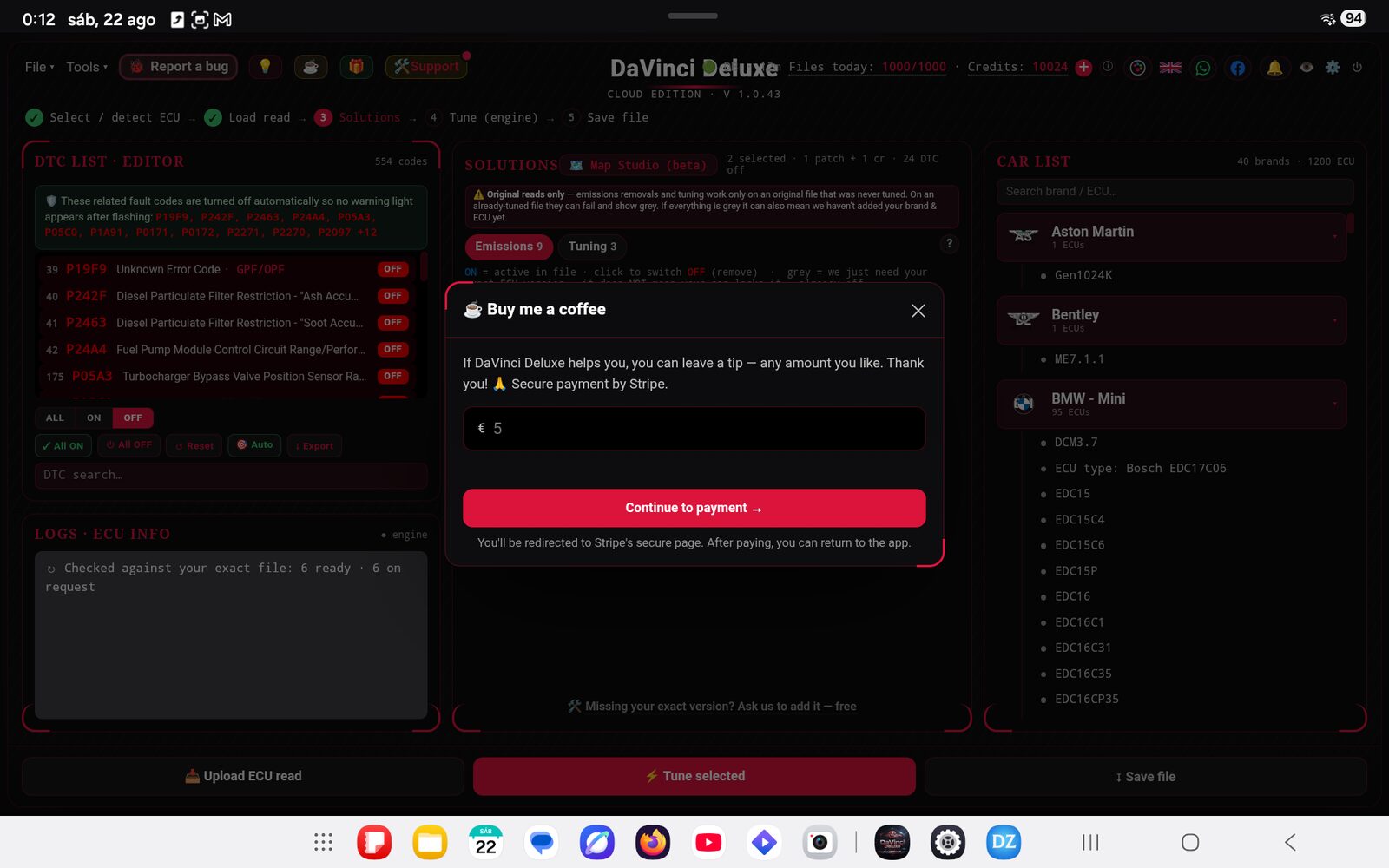Go to step 4 Tune (engine)
1389x868 pixels.
pyautogui.click(x=482, y=117)
